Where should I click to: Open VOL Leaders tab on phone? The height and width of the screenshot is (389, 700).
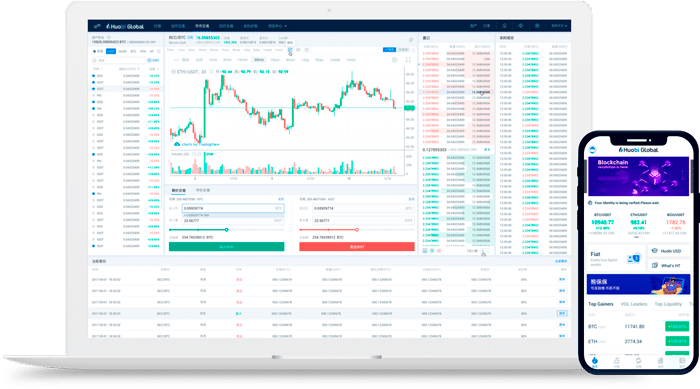[634, 304]
